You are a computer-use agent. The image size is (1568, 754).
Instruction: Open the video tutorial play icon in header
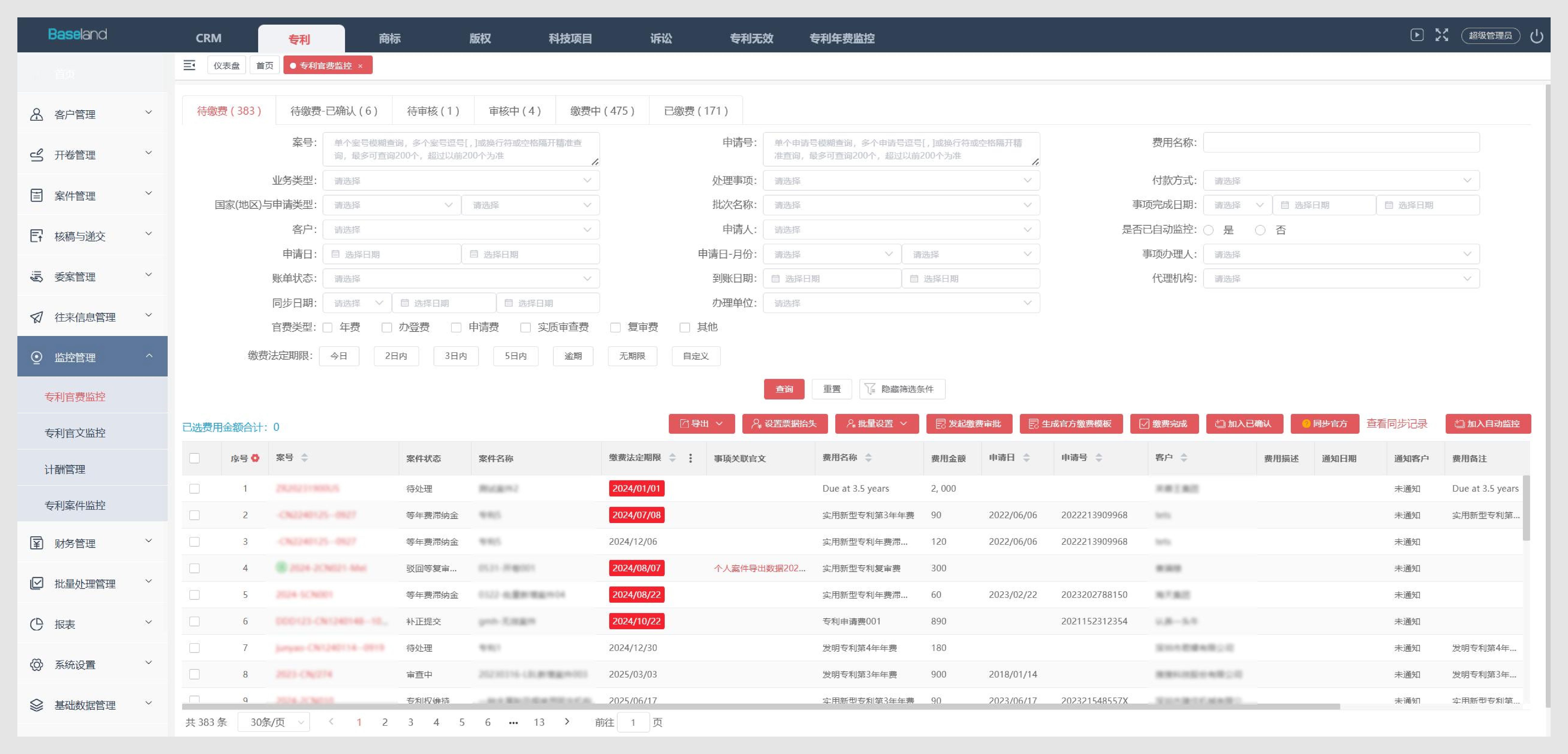[1417, 35]
